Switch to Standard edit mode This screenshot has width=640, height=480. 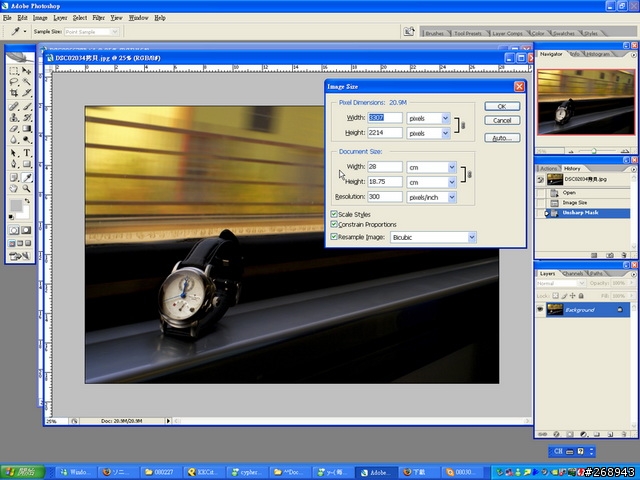click(14, 230)
